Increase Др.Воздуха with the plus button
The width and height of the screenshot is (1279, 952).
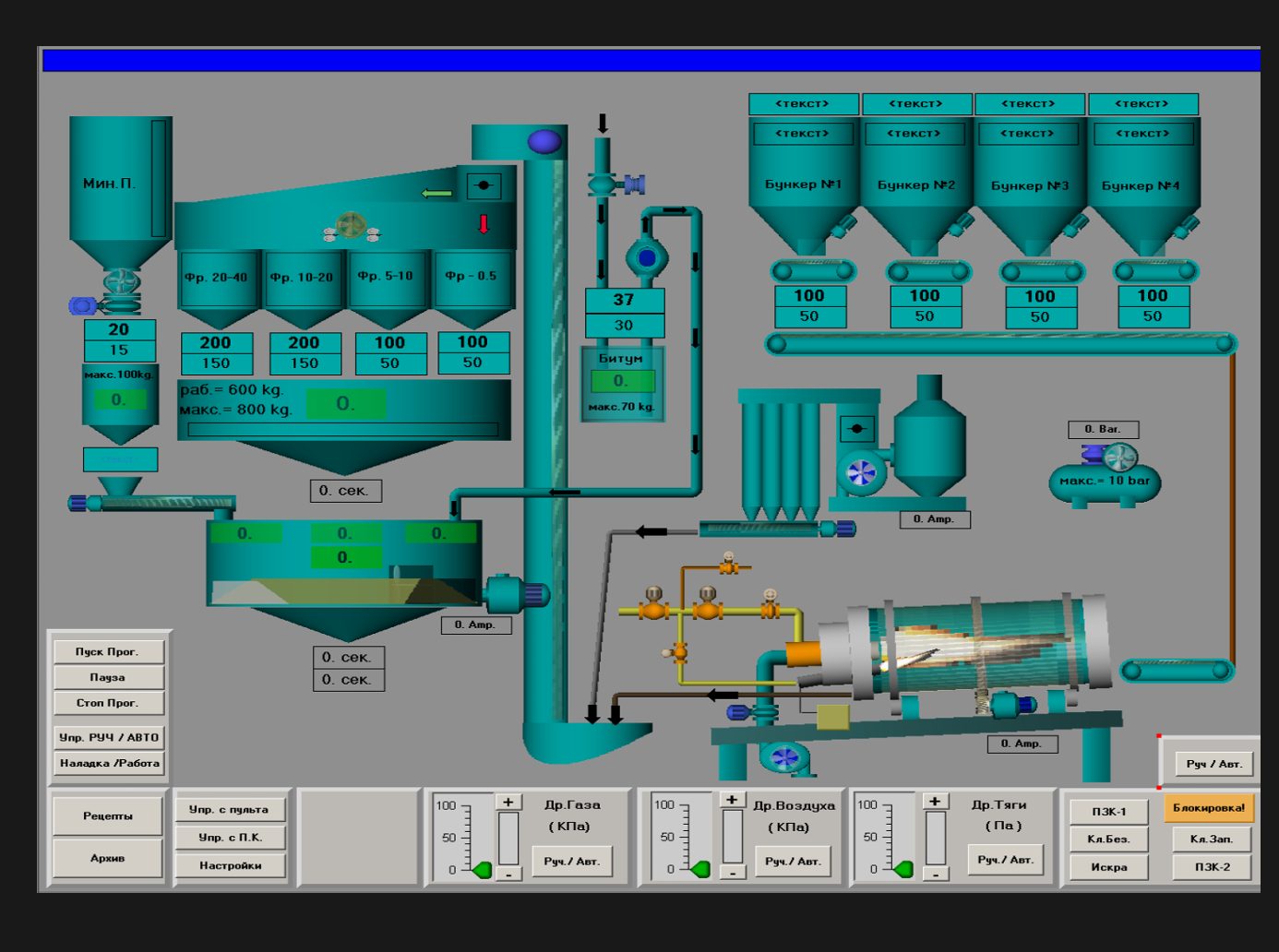point(732,800)
